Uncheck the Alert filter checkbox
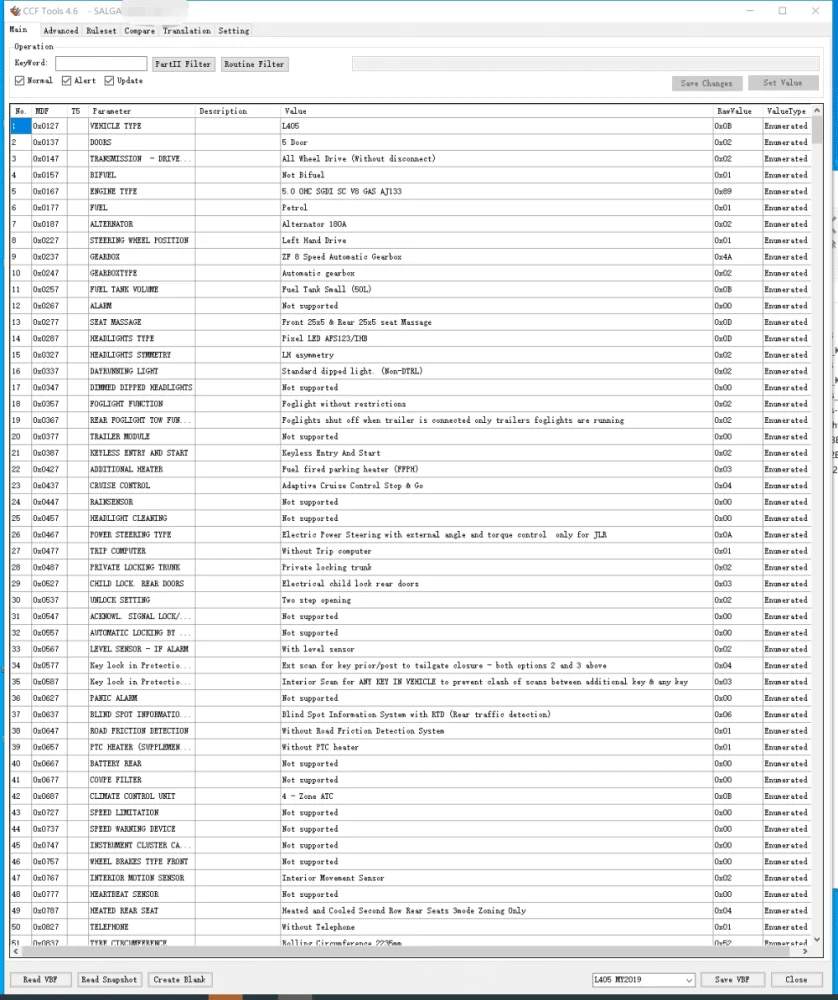 point(67,81)
